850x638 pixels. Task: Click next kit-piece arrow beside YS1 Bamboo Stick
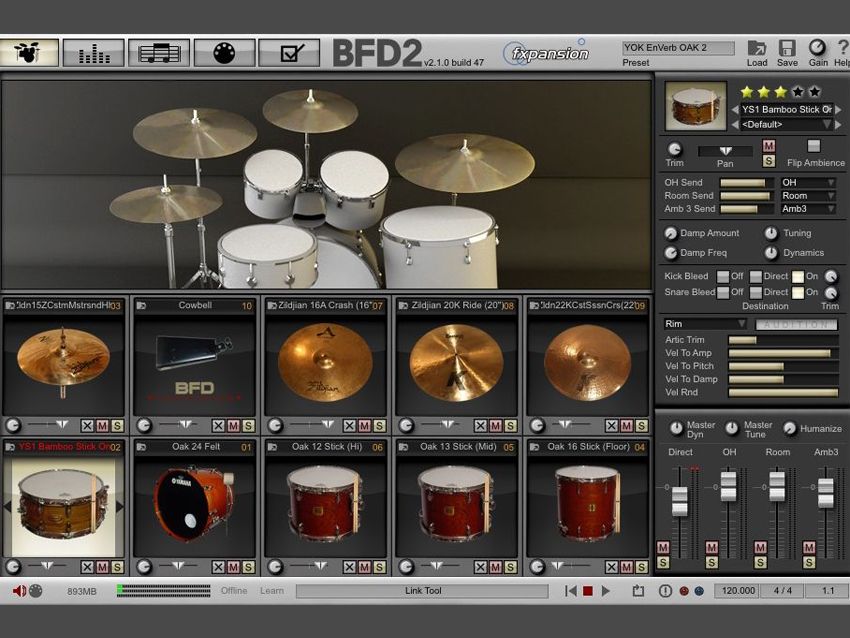[x=839, y=109]
